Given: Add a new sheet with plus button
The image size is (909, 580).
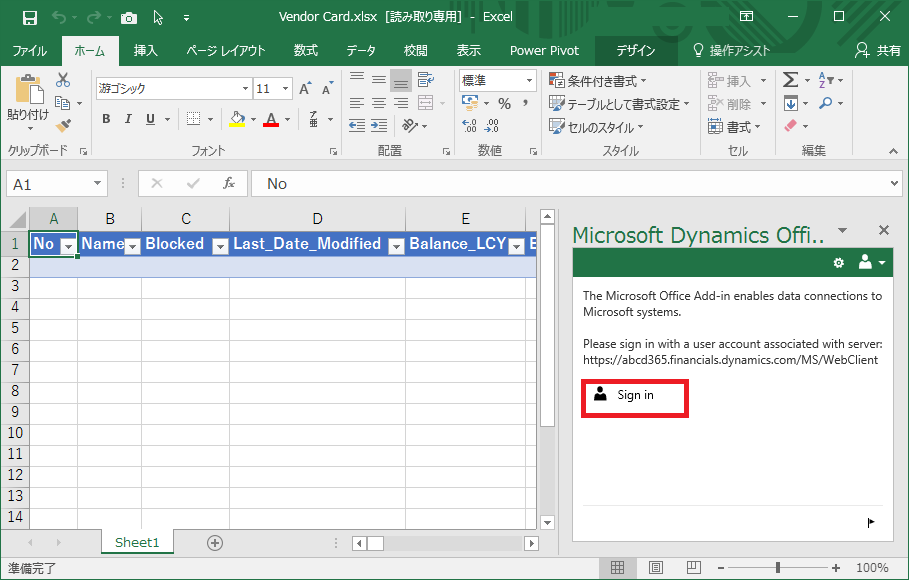Looking at the screenshot, I should (215, 543).
